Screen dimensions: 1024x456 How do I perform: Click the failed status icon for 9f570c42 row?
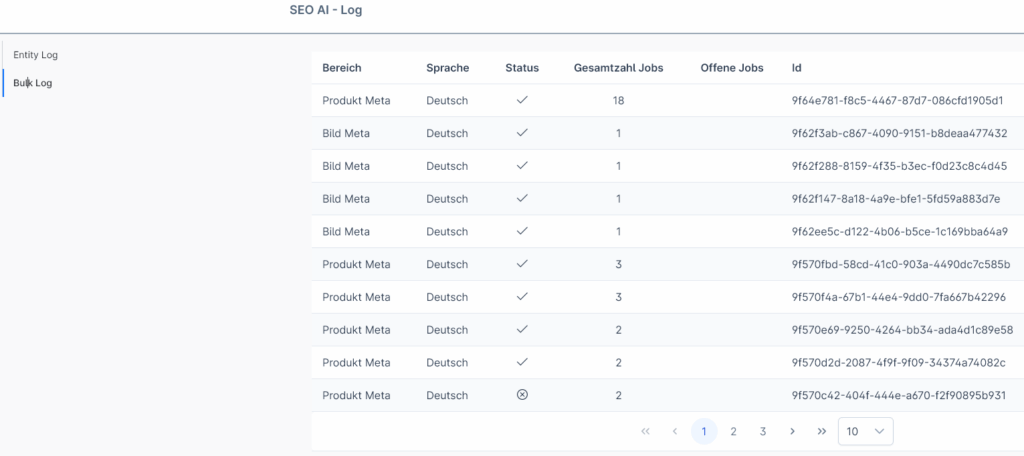tap(522, 395)
